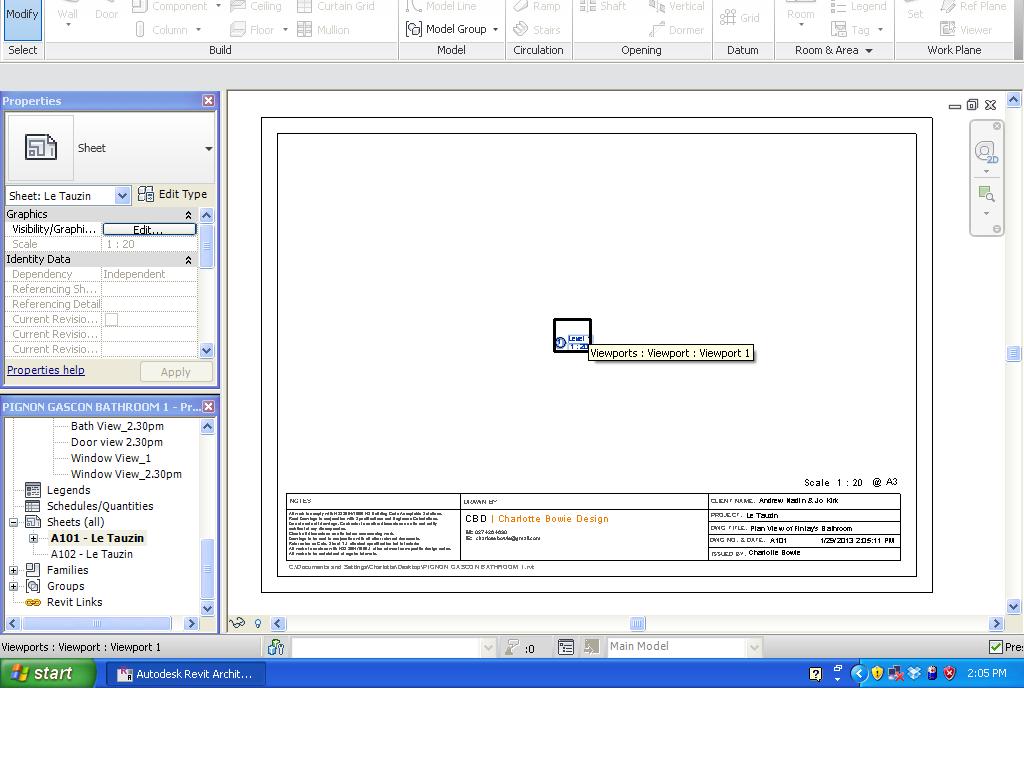This screenshot has width=1024, height=768.
Task: Click the Dormer opening tool
Action: 676,29
